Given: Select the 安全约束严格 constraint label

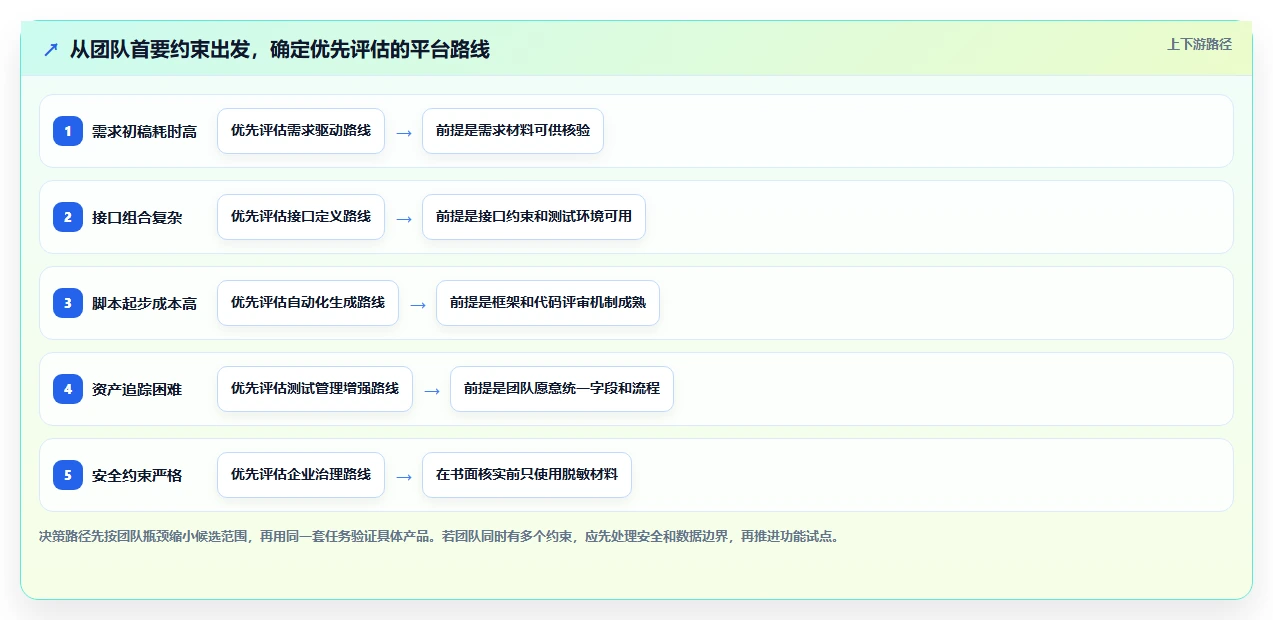Looking at the screenshot, I should click(137, 475).
